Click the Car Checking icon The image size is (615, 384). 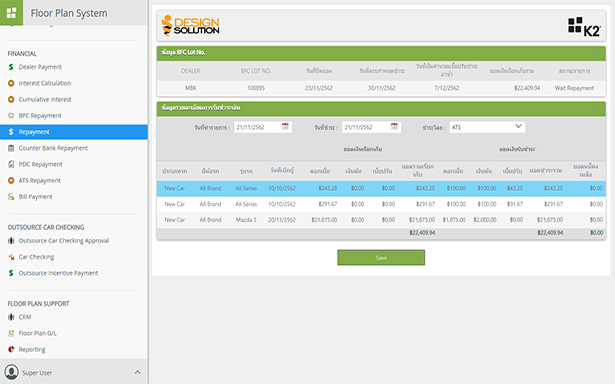pos(11,257)
